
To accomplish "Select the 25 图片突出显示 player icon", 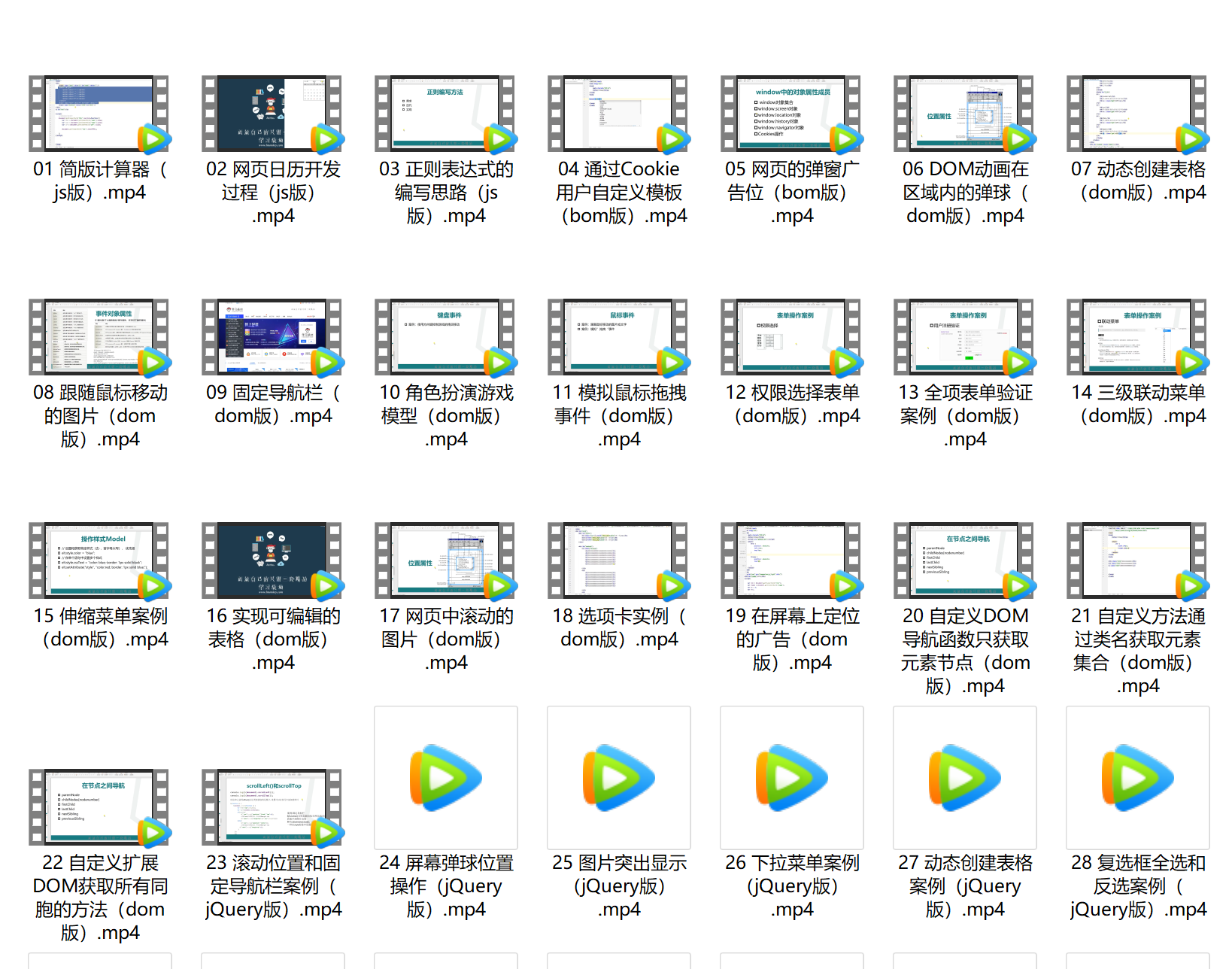I will click(x=618, y=777).
